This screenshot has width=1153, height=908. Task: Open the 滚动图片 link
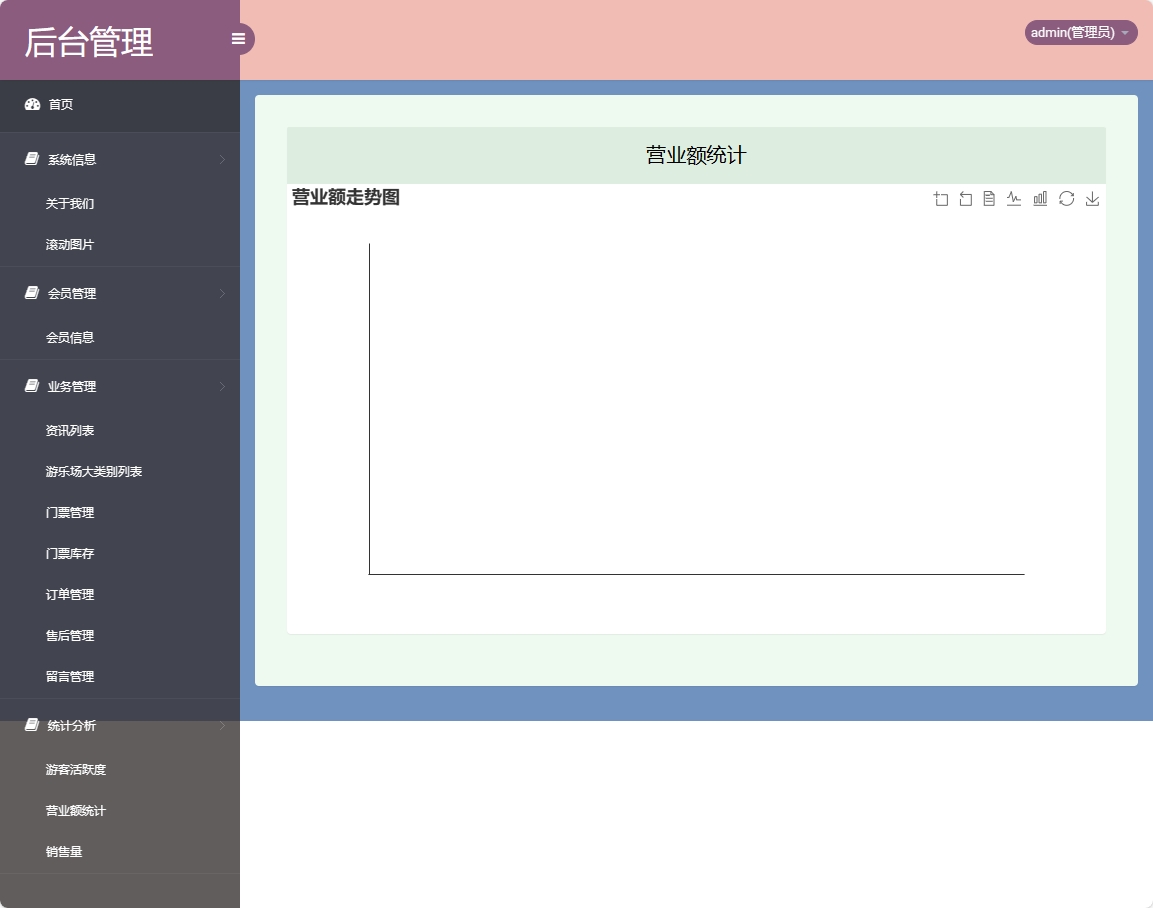[x=67, y=244]
